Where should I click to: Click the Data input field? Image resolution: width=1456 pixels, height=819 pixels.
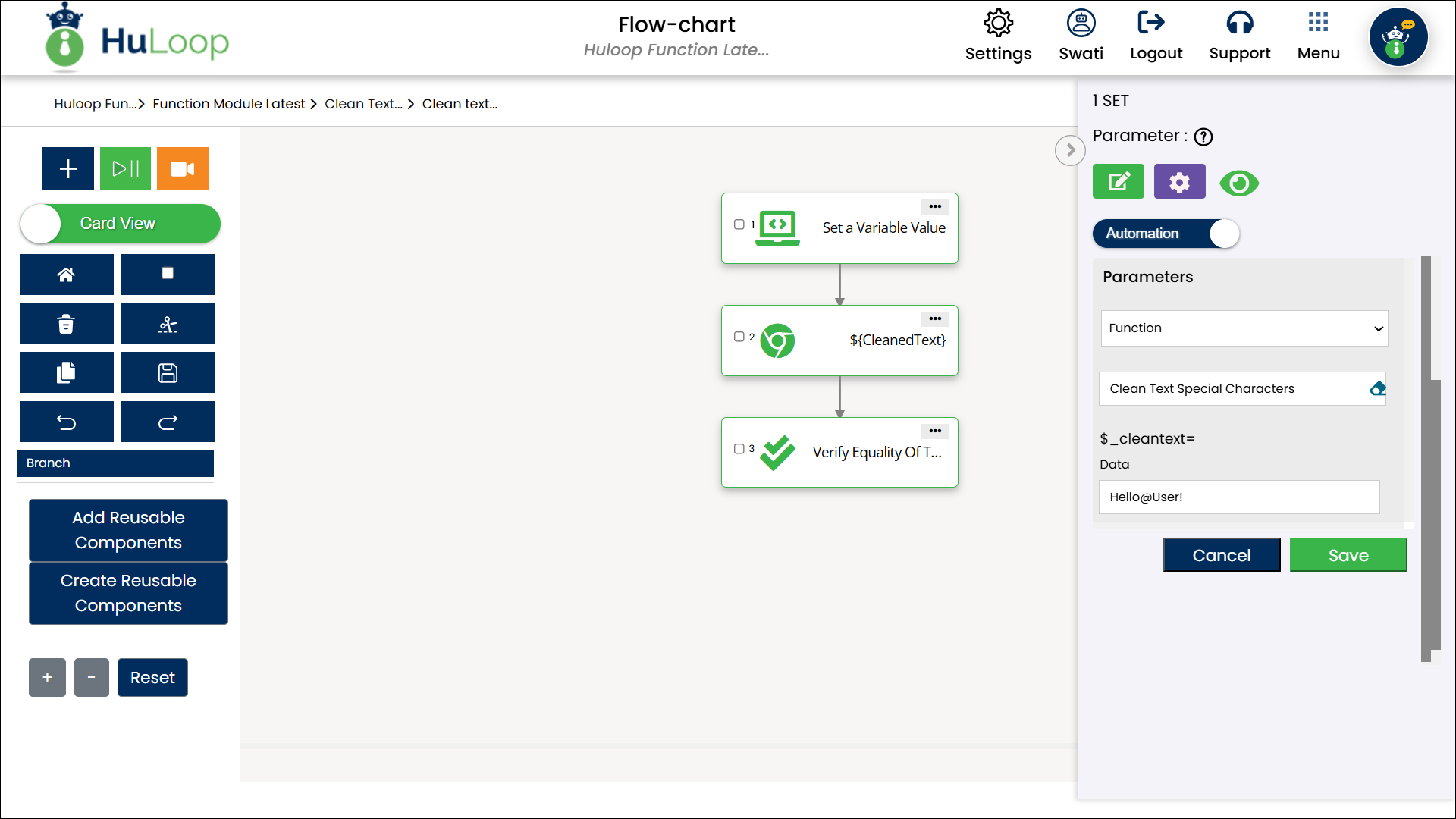click(x=1238, y=497)
